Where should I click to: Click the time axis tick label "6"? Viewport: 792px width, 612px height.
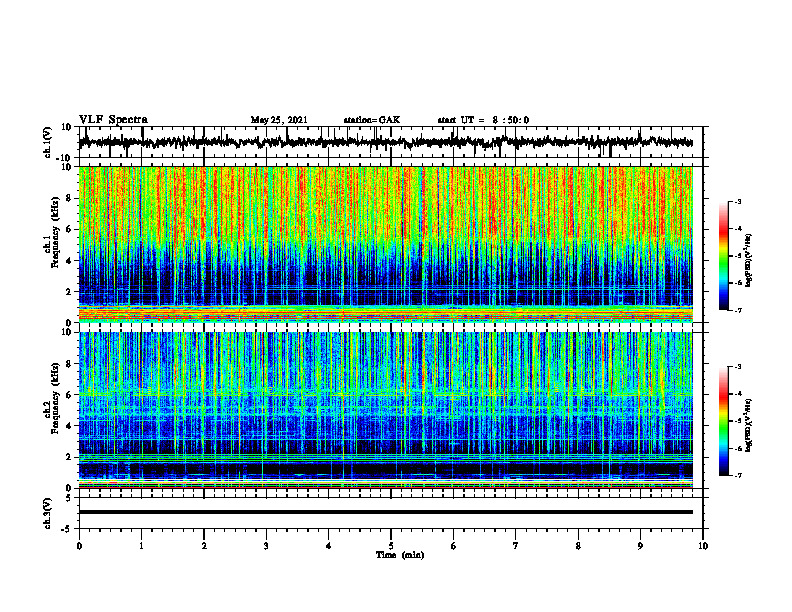454,546
